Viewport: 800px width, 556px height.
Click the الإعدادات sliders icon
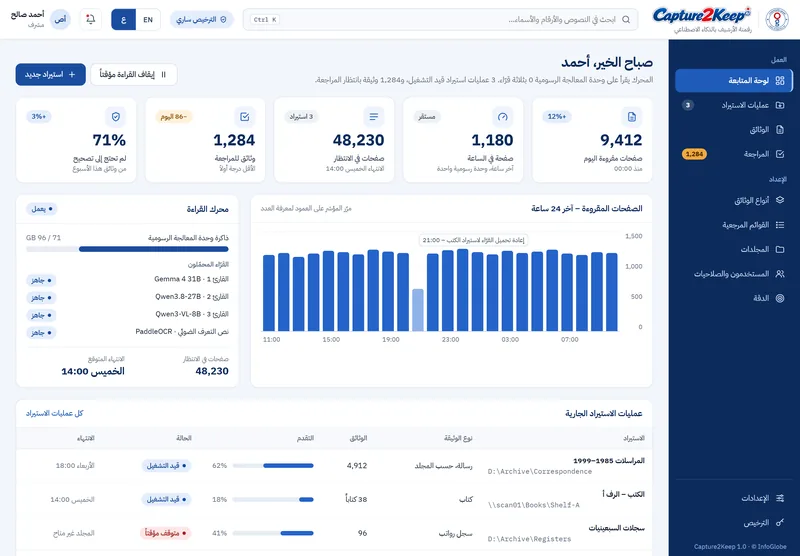coord(780,498)
